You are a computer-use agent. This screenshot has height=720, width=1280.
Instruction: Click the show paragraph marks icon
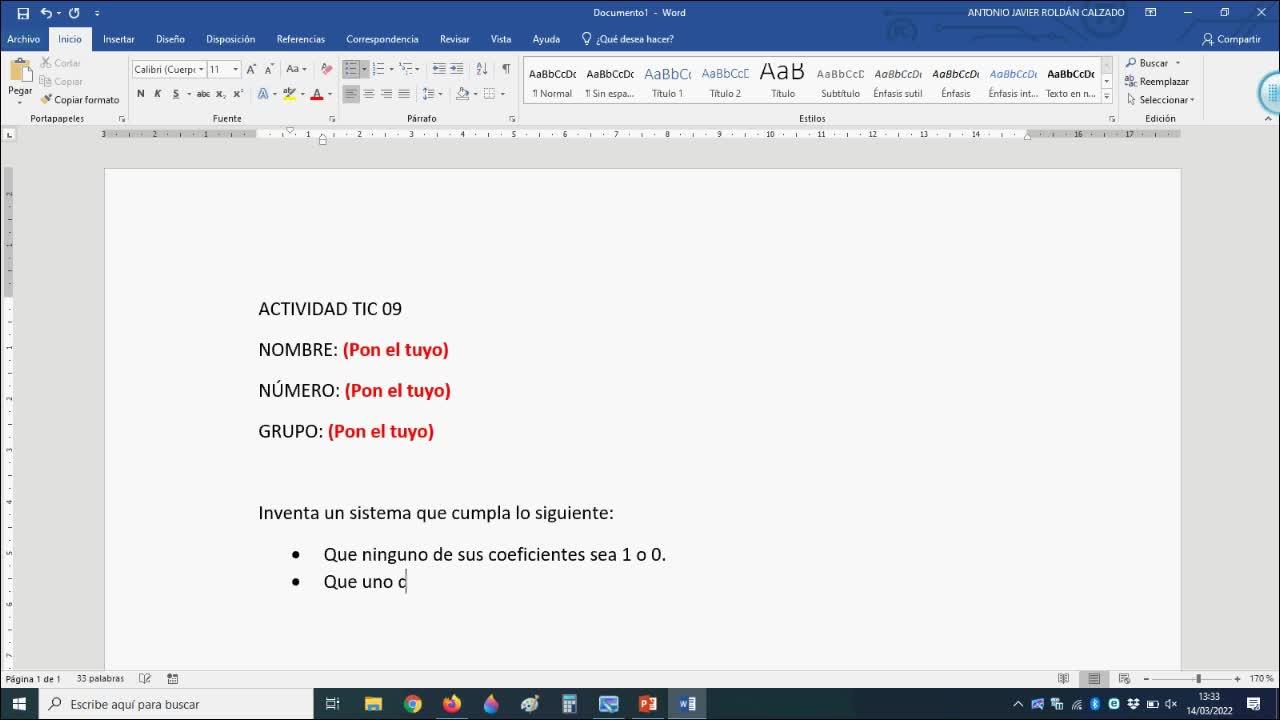(506, 69)
